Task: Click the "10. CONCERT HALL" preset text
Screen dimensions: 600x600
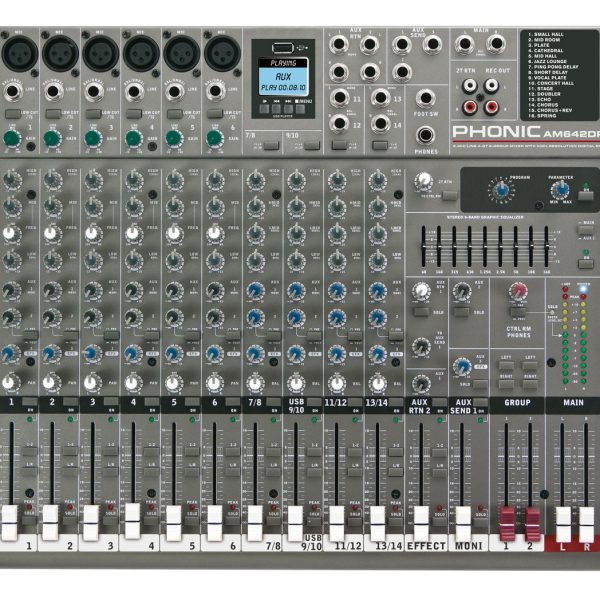Action: click(551, 83)
